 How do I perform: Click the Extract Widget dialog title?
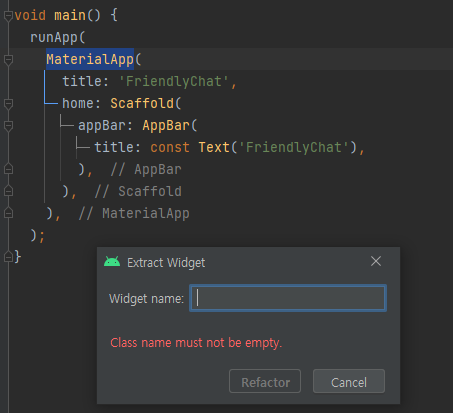point(166,263)
